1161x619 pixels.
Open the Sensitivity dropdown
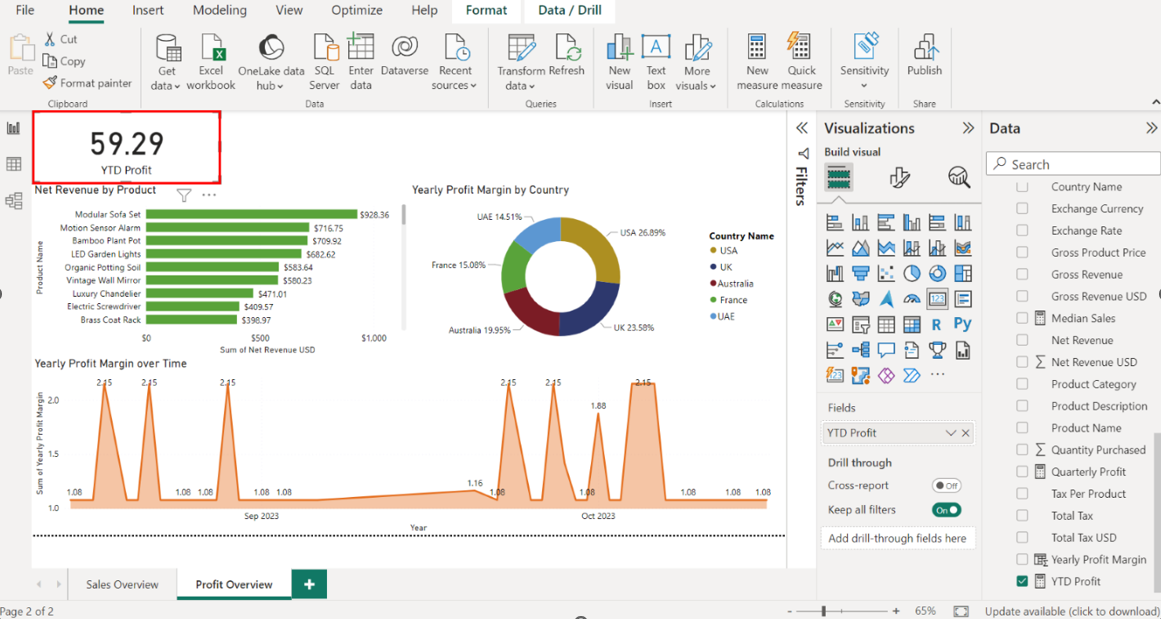(x=864, y=86)
